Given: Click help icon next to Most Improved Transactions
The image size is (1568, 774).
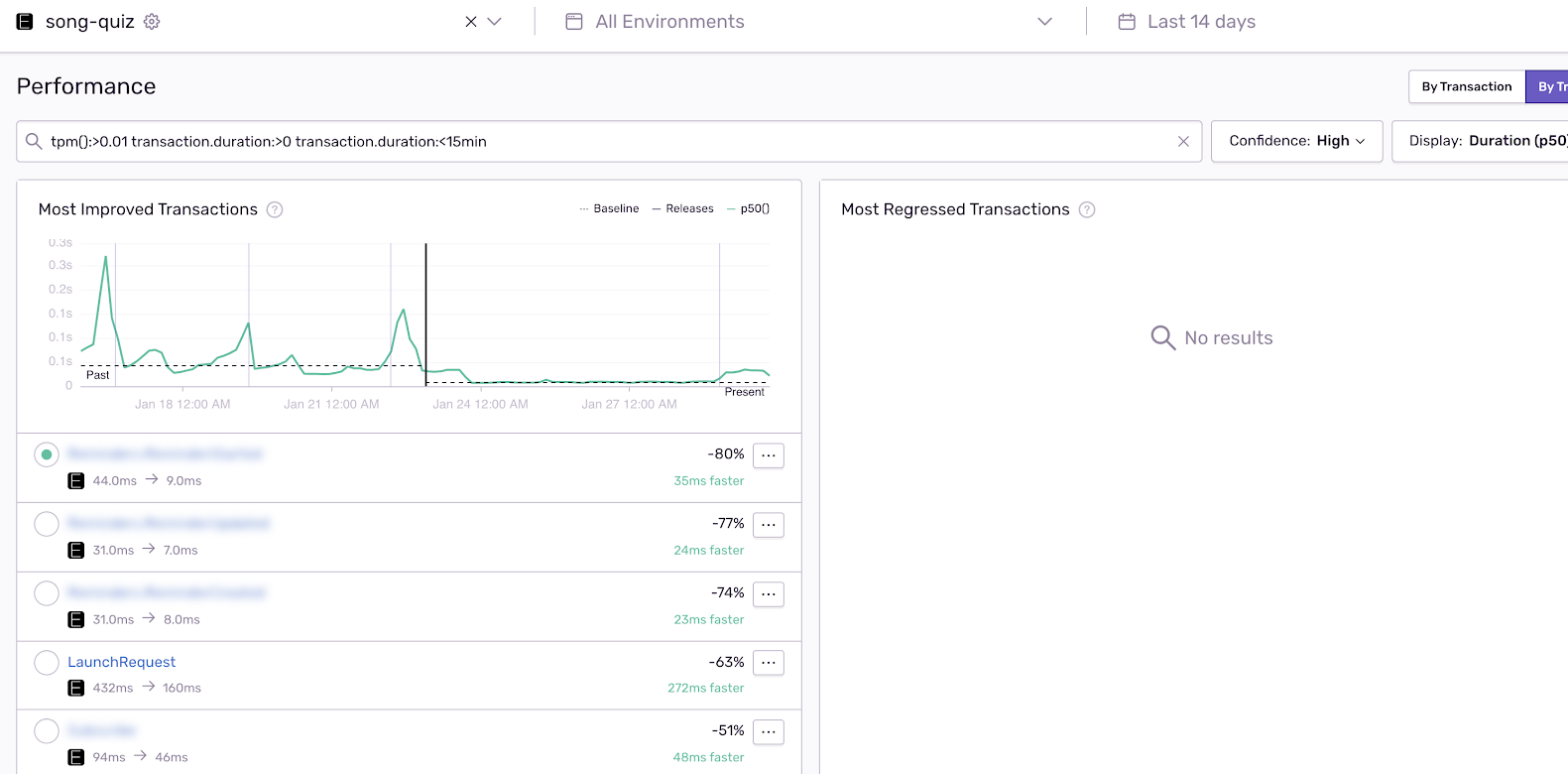Looking at the screenshot, I should click(275, 209).
